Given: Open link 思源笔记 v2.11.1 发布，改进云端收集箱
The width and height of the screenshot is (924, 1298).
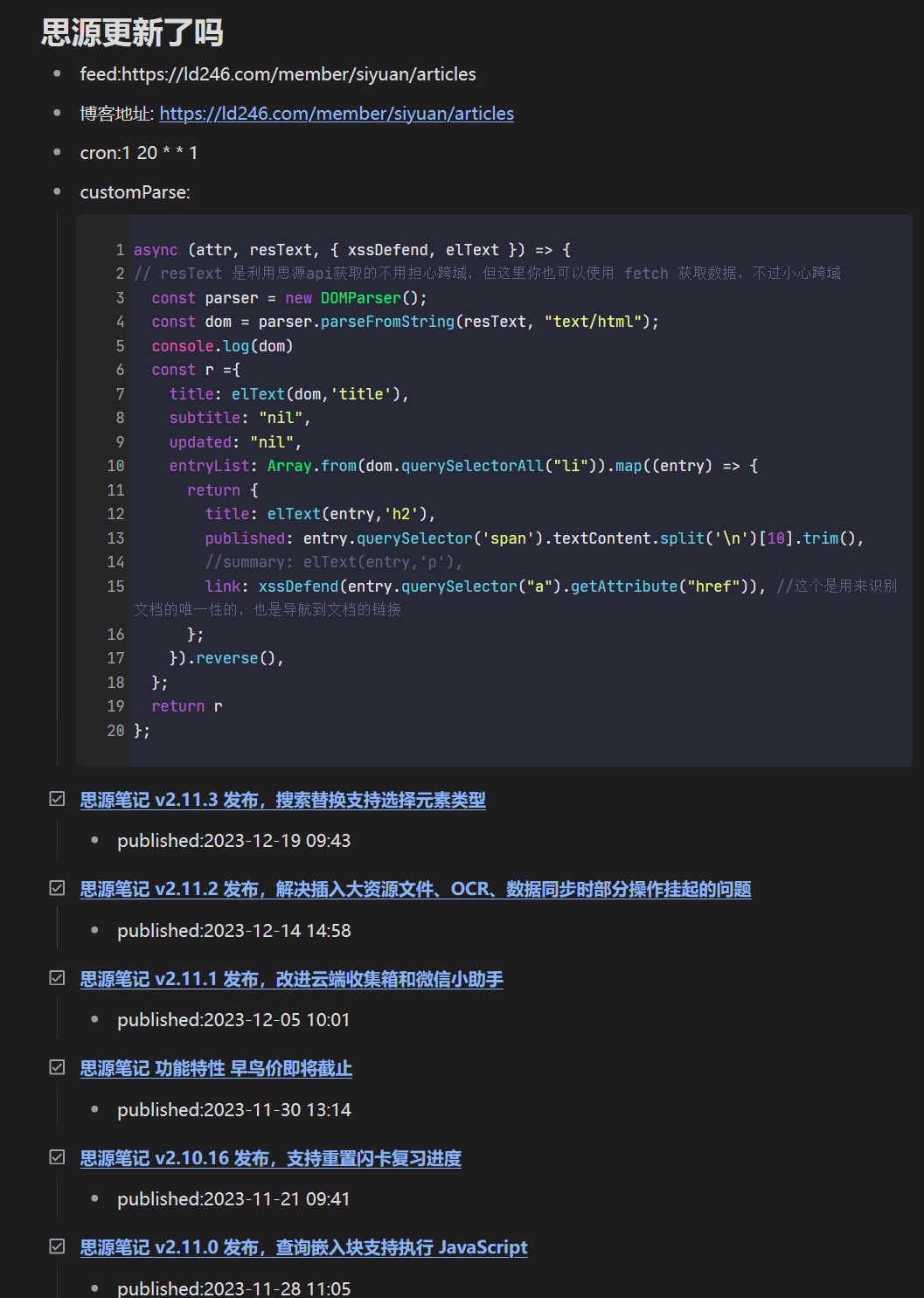Looking at the screenshot, I should [x=291, y=979].
